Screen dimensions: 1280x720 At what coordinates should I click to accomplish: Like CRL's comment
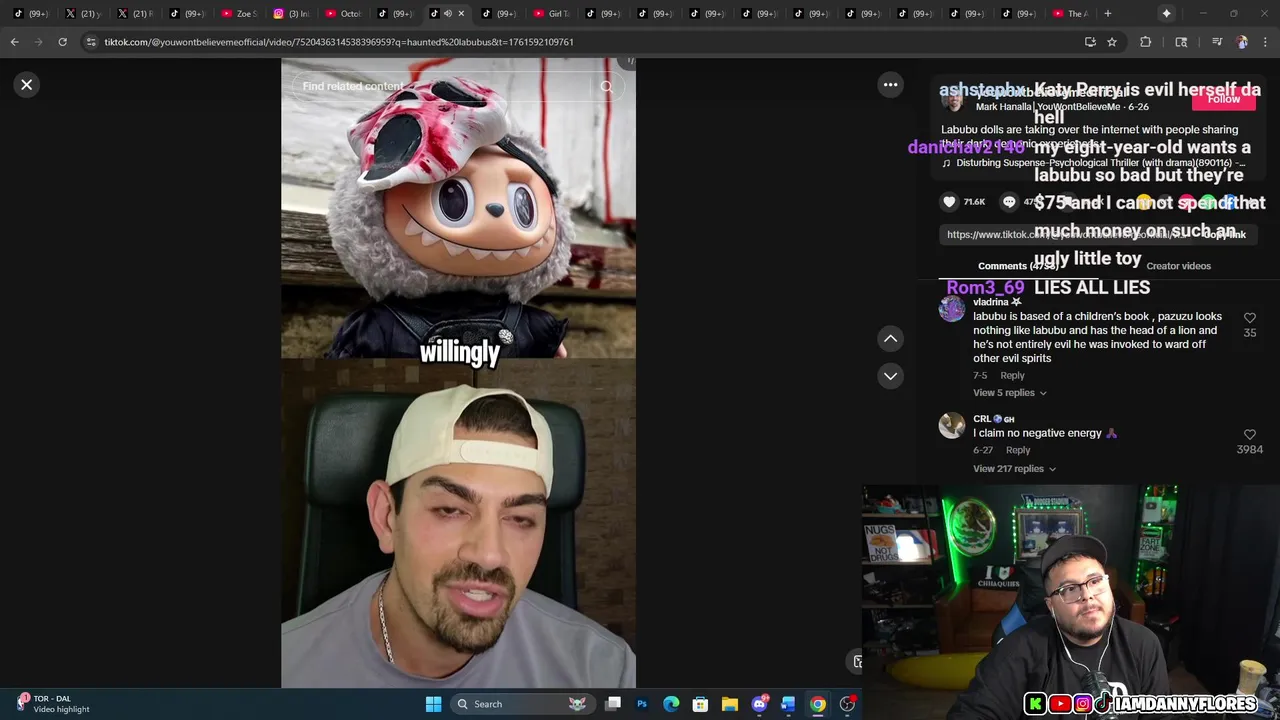point(1250,435)
